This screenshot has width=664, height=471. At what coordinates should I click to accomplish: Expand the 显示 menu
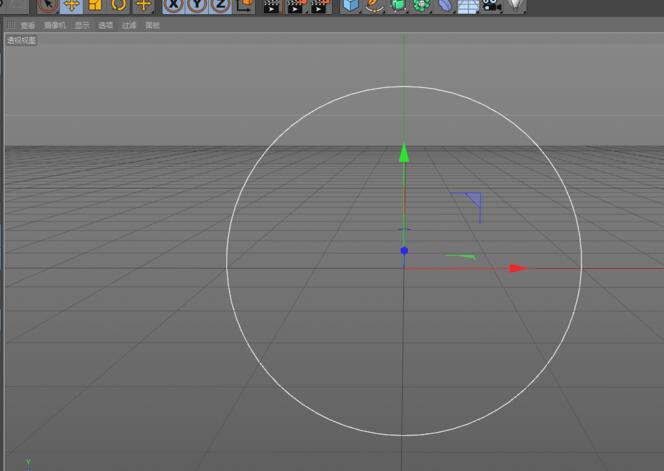[x=81, y=25]
